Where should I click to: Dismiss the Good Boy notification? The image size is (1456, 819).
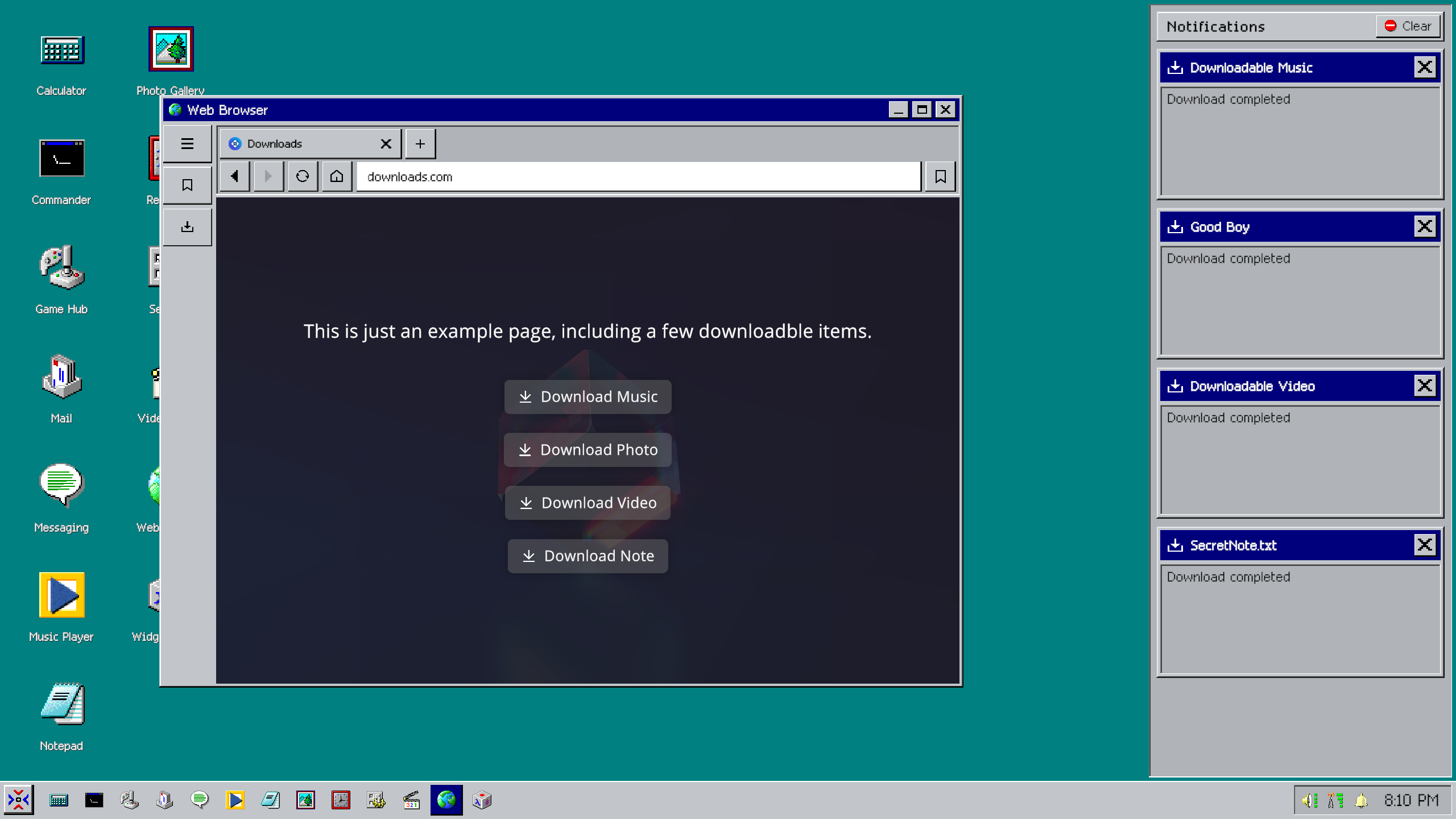point(1424,226)
